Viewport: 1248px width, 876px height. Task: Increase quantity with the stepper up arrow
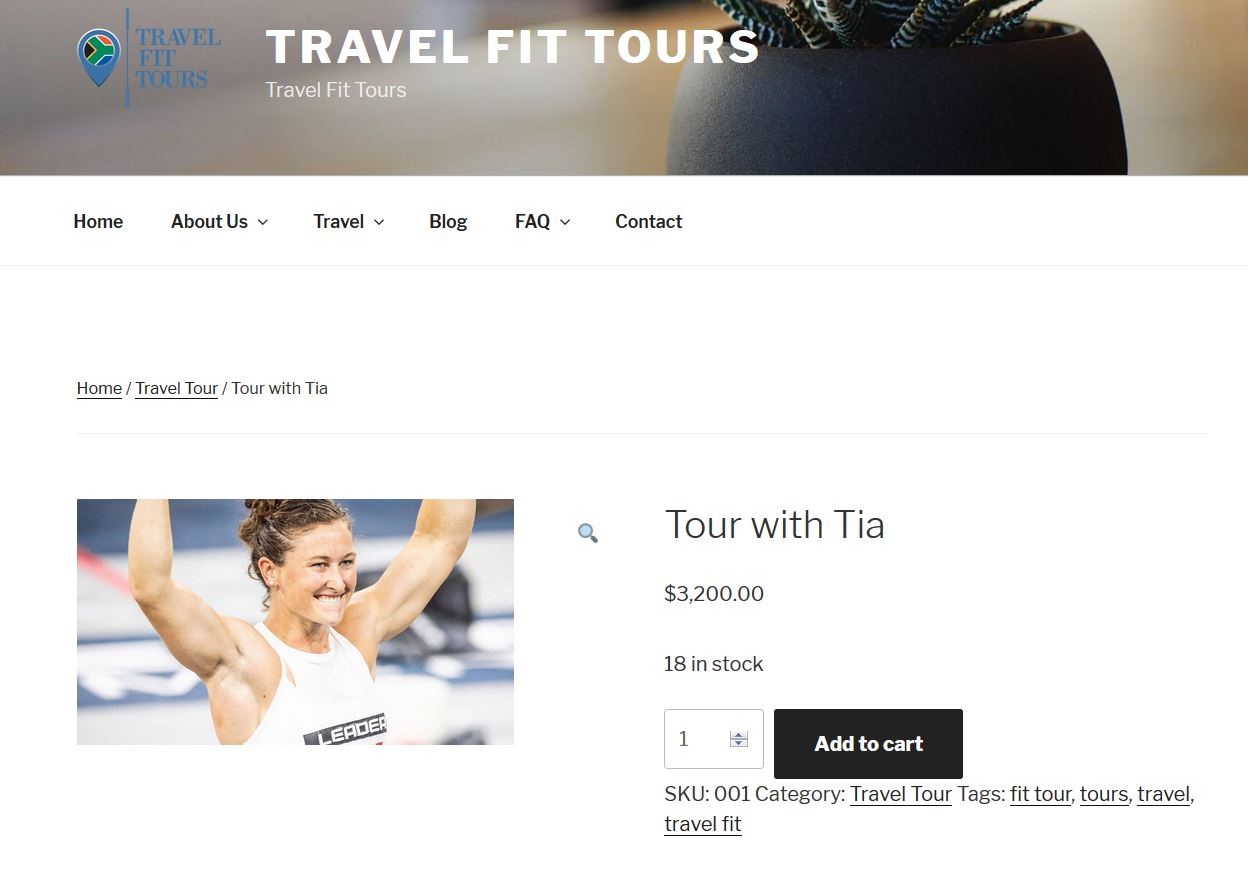(739, 735)
